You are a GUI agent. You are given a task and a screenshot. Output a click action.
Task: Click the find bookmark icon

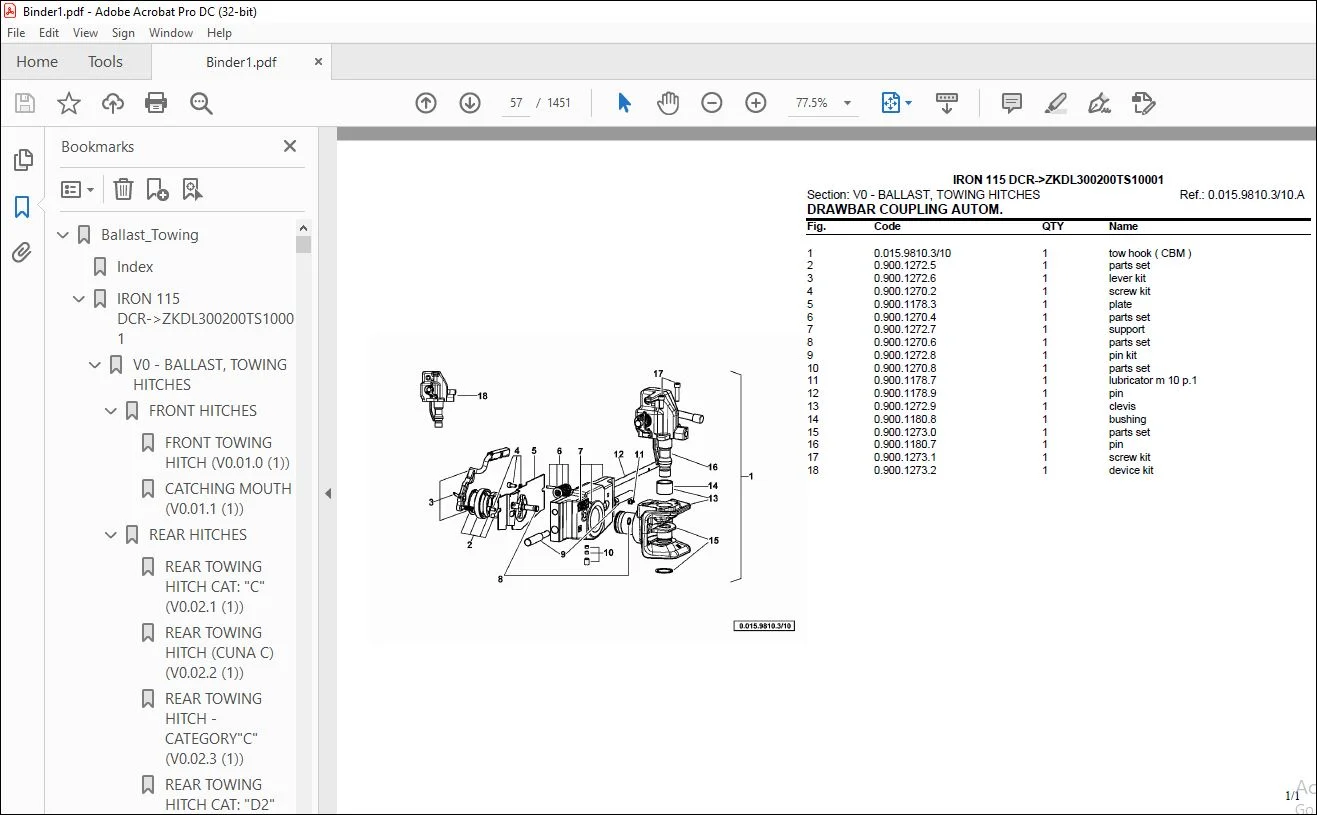(192, 189)
